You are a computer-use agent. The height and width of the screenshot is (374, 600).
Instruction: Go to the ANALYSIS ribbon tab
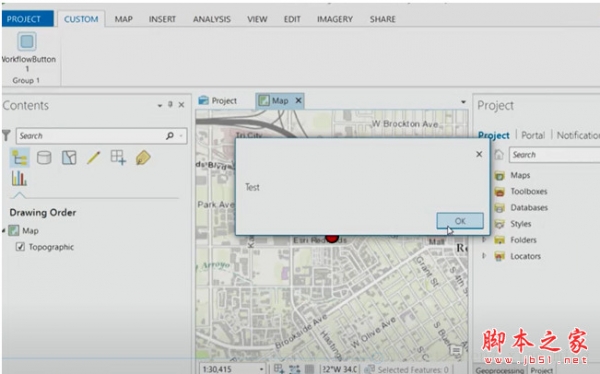212,19
